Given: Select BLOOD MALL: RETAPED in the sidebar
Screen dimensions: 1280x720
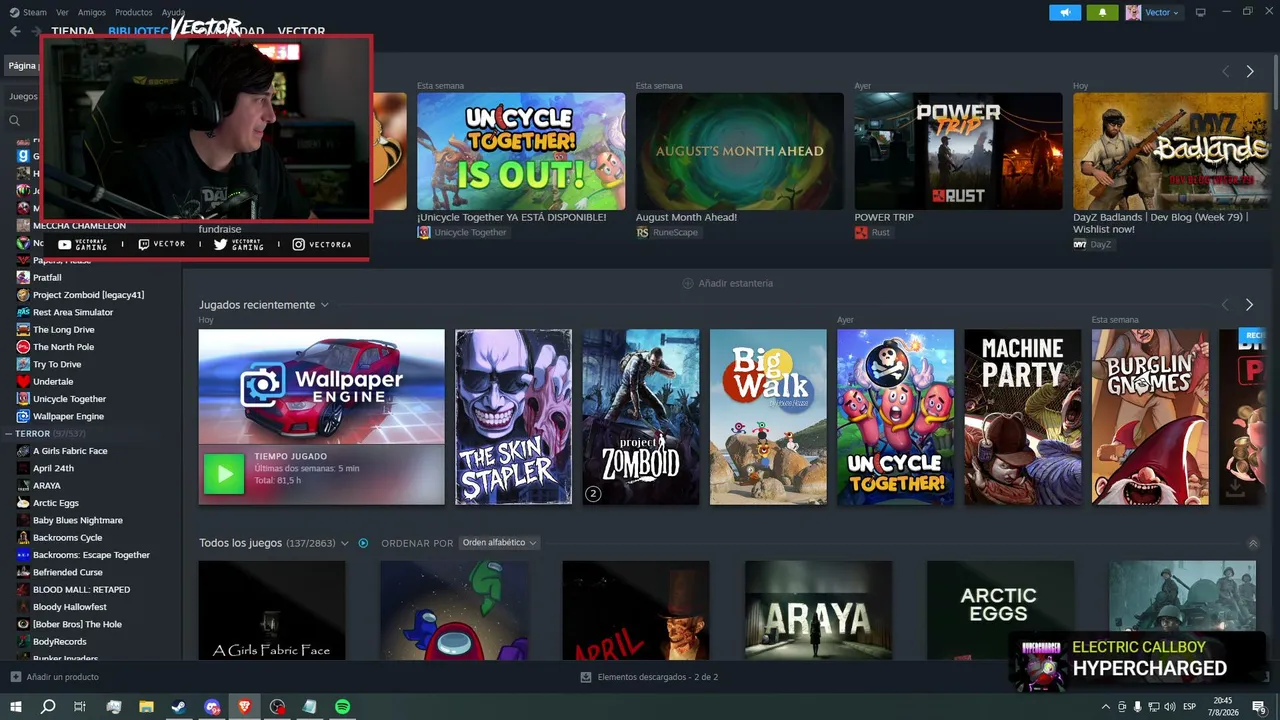Looking at the screenshot, I should [81, 590].
